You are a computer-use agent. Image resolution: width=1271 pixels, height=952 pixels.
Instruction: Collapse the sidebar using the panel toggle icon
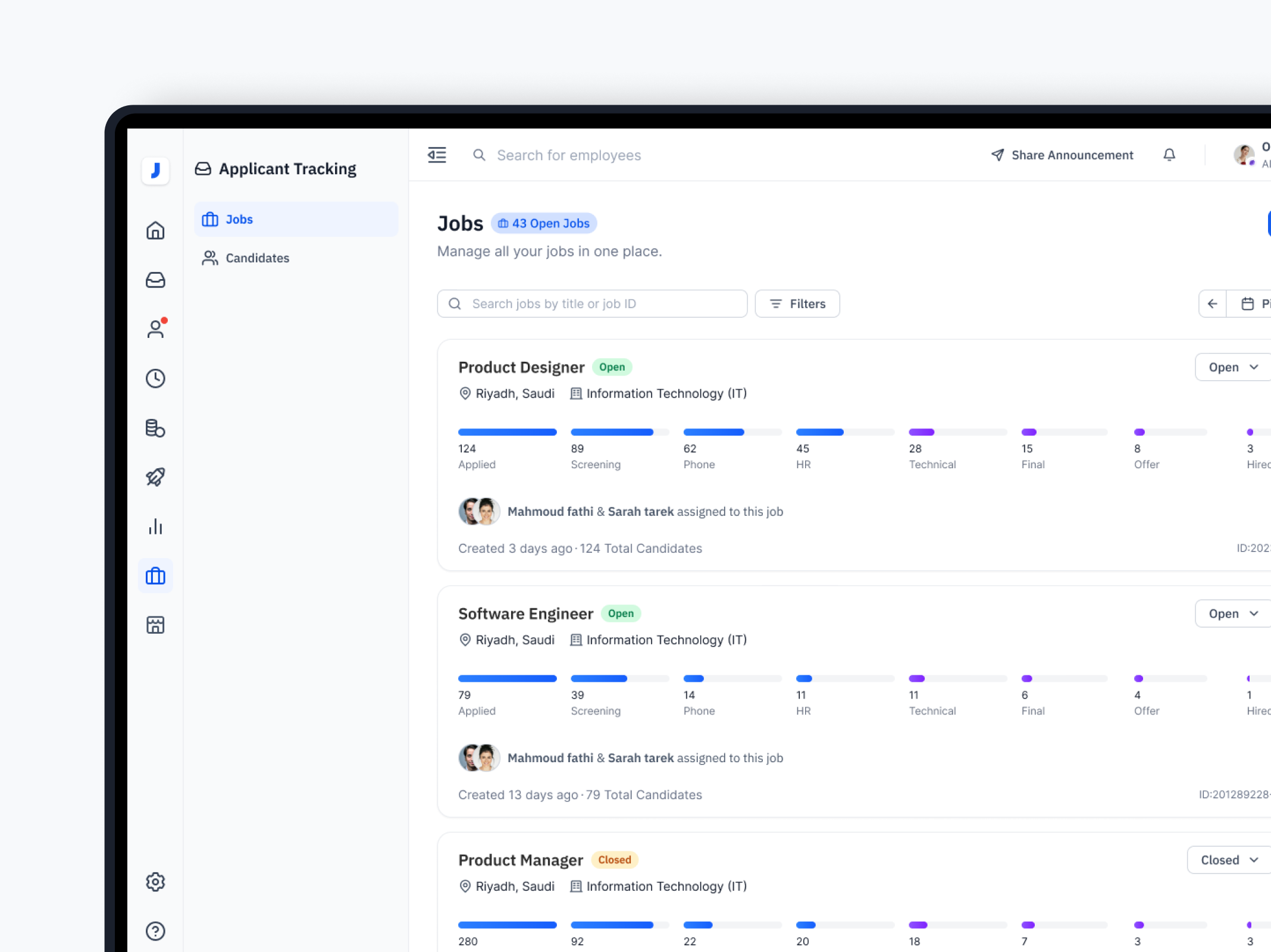(x=437, y=155)
